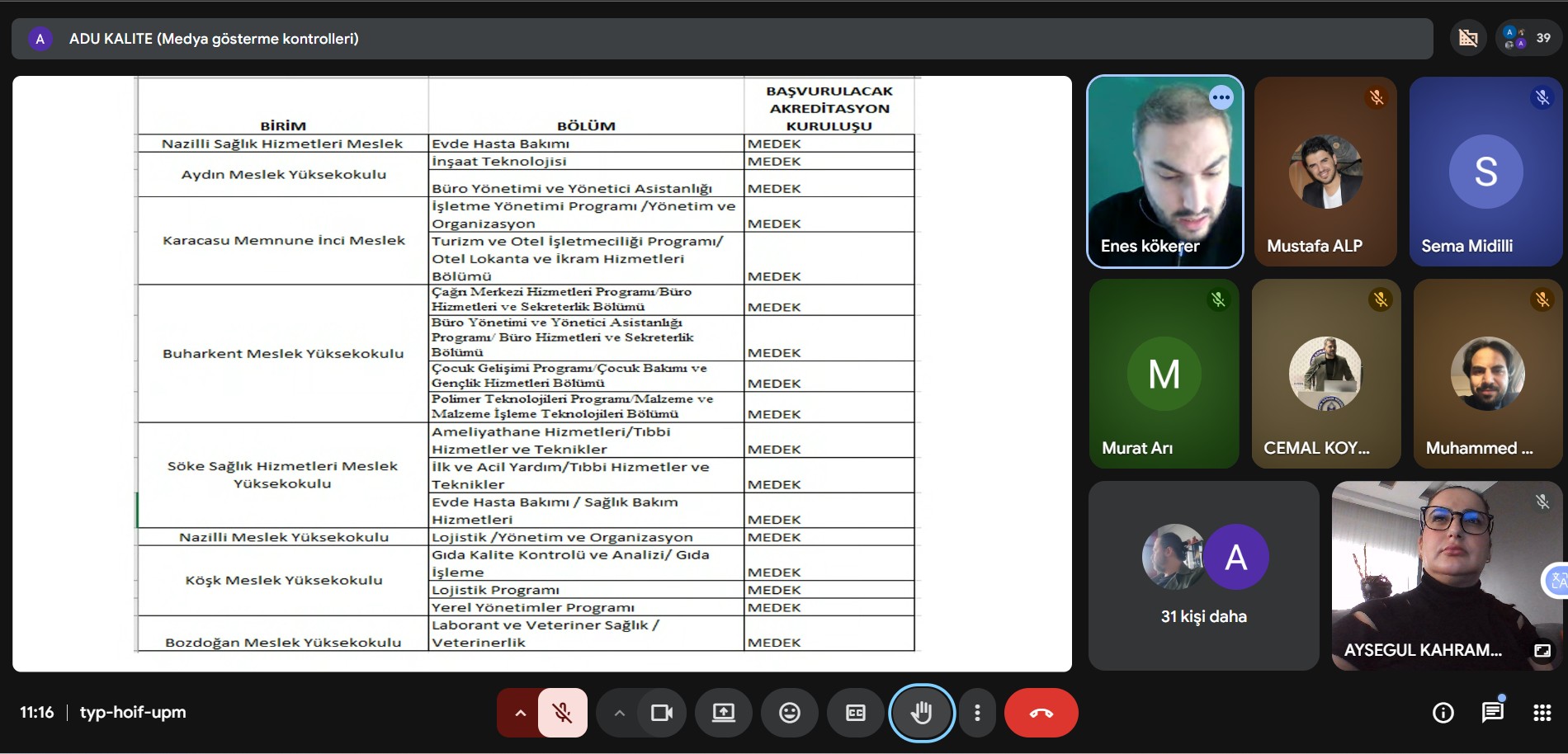
Task: Leave the call
Action: 1041,713
